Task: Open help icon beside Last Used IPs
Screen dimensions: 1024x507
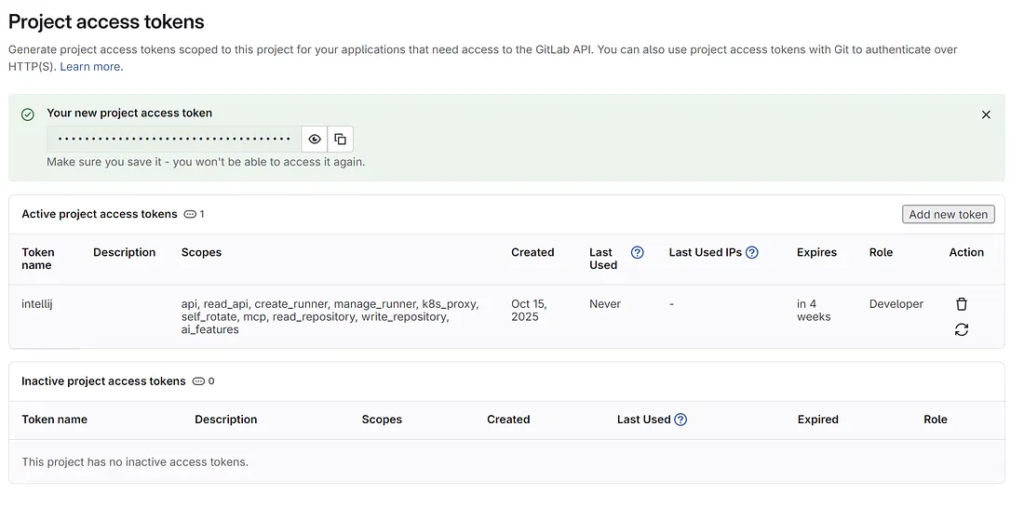Action: click(752, 253)
